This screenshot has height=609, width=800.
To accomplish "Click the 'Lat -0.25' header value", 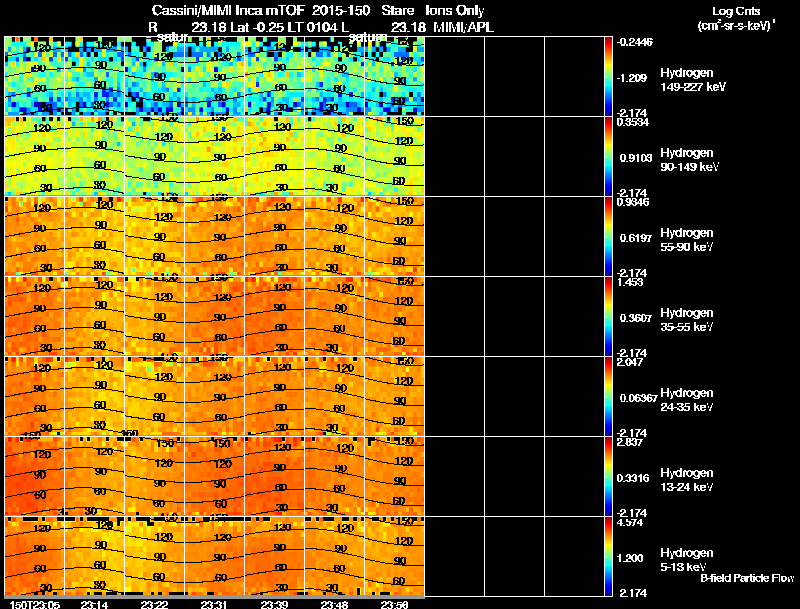I will (258, 28).
